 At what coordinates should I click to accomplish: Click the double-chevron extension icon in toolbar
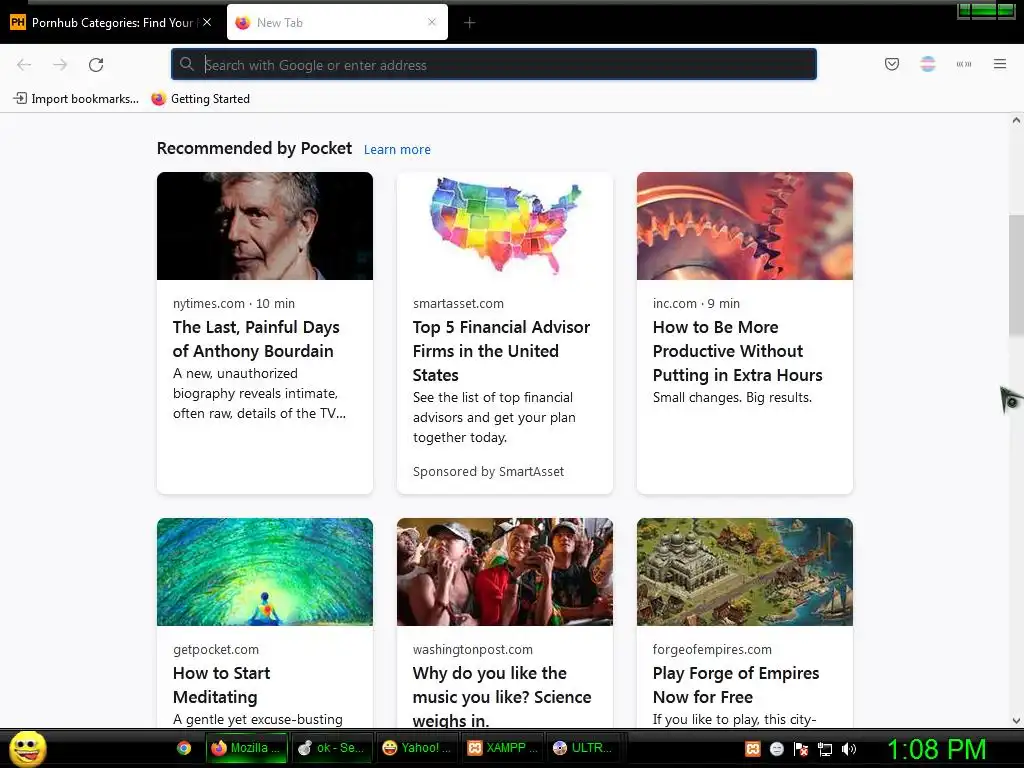click(x=964, y=63)
